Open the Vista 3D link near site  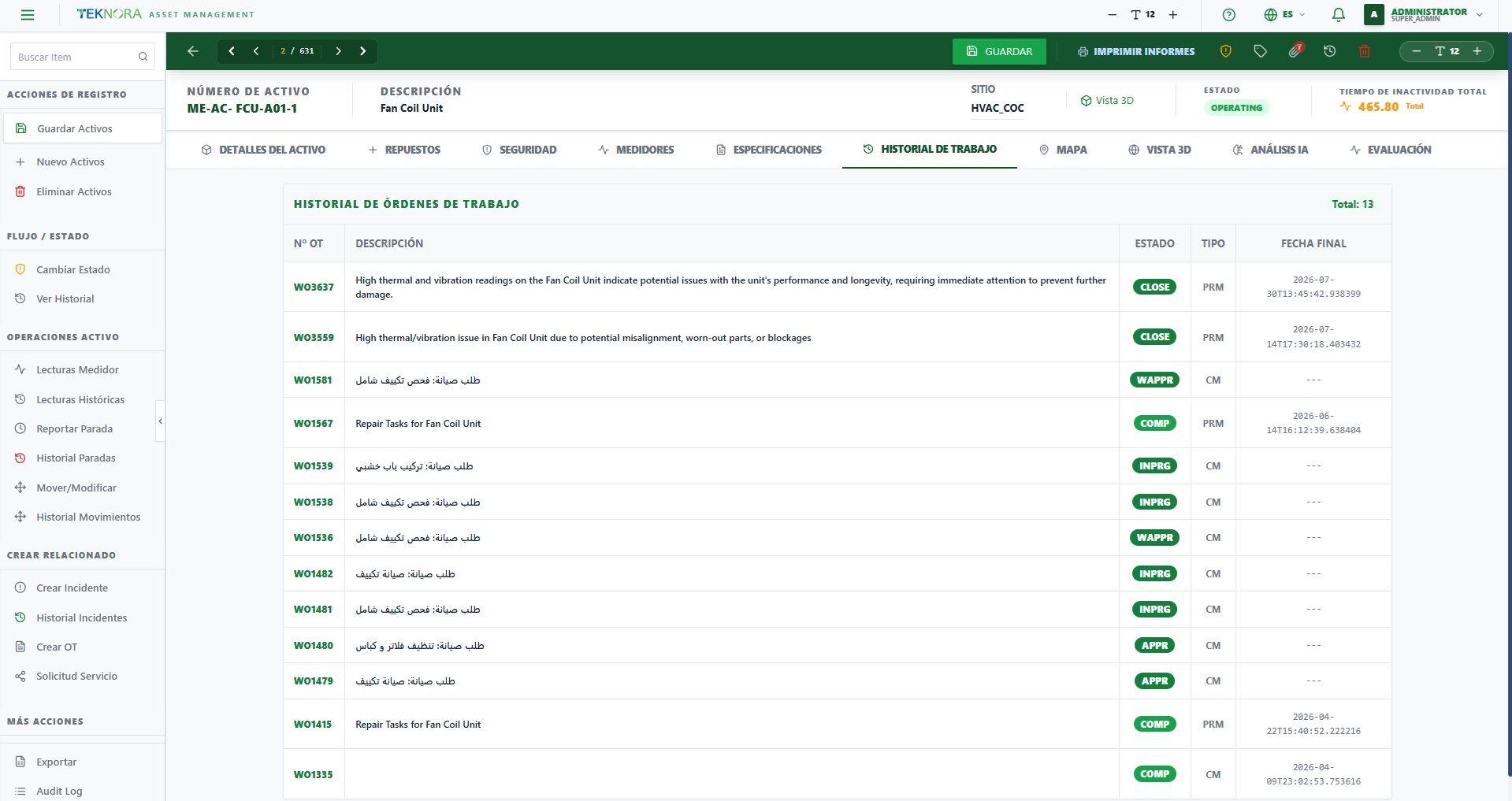(1107, 101)
